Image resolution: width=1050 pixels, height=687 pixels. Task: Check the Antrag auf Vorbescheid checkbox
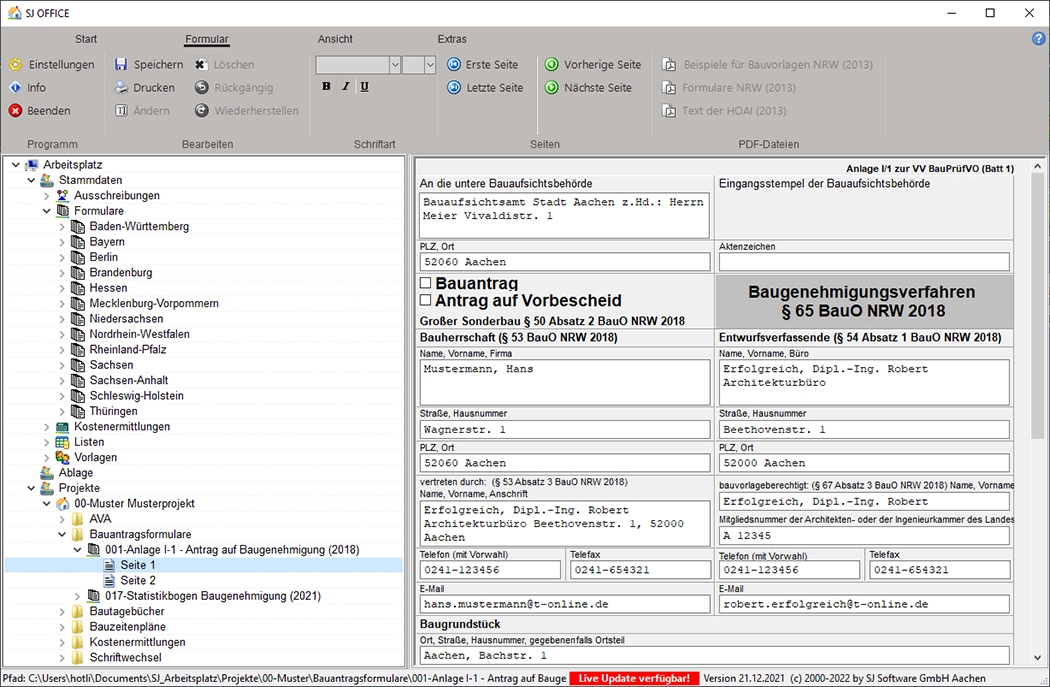[x=425, y=300]
